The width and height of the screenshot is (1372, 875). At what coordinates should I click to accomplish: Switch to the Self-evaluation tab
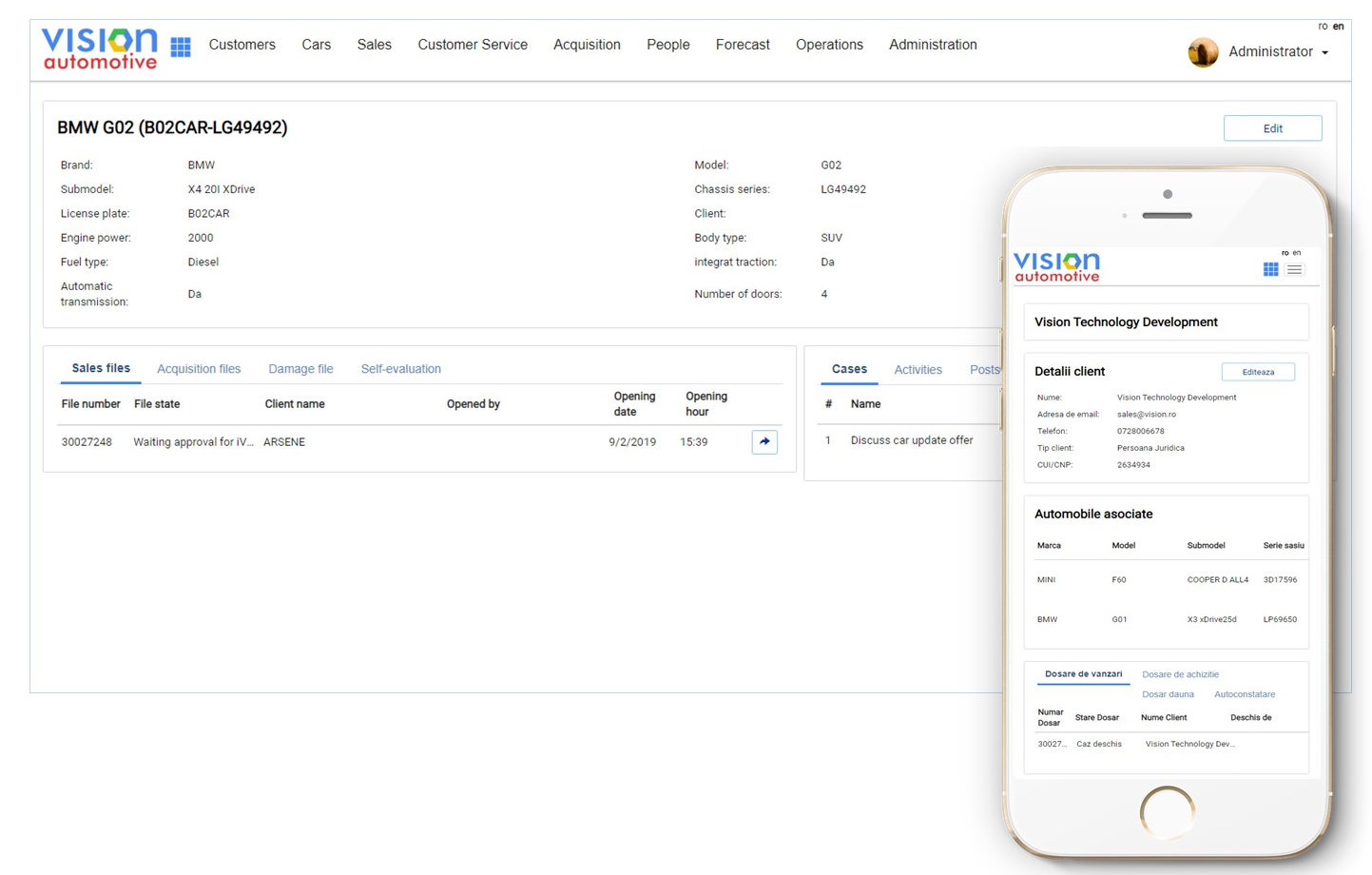[401, 369]
